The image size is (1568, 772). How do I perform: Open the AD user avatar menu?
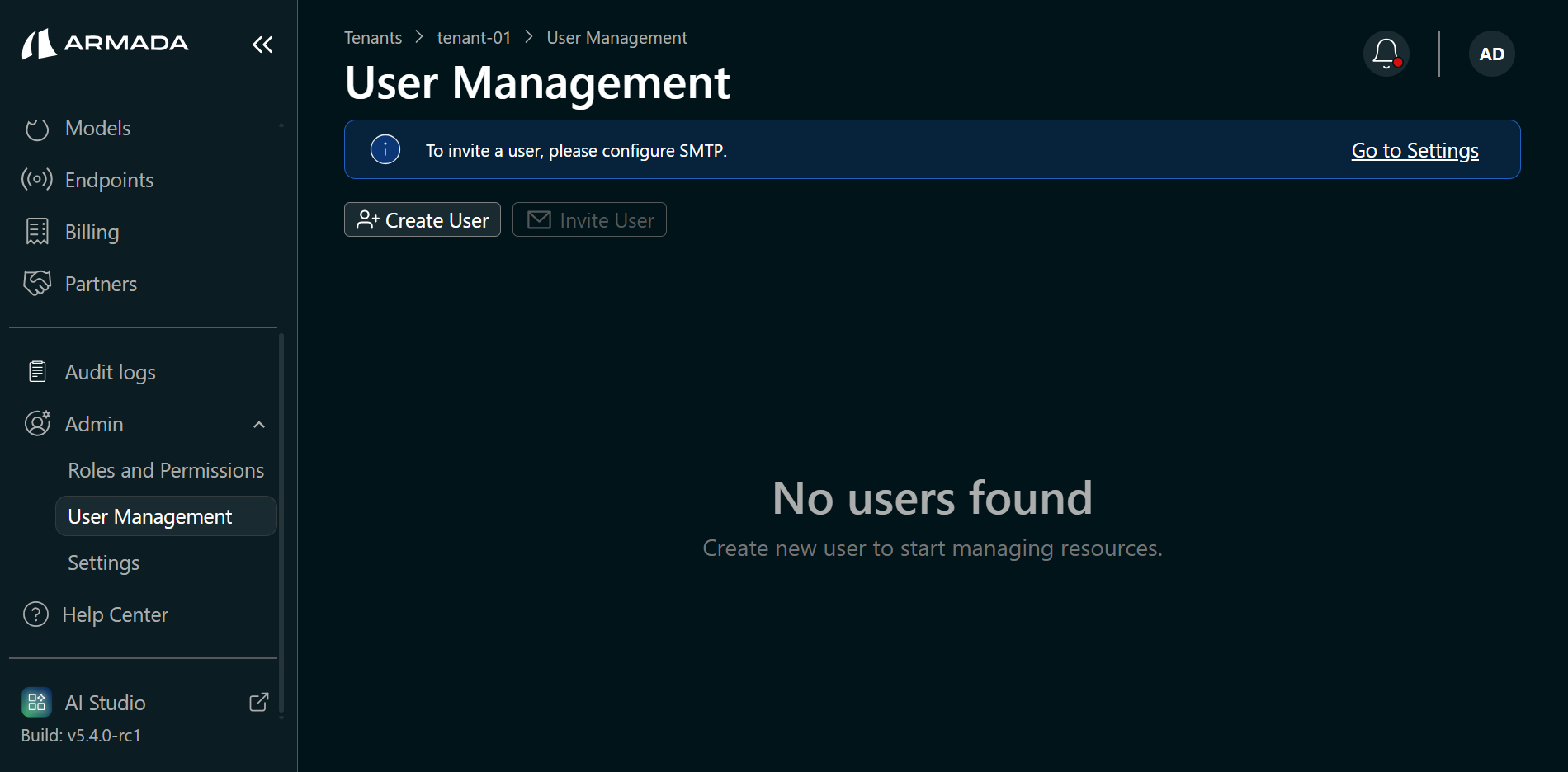point(1491,54)
